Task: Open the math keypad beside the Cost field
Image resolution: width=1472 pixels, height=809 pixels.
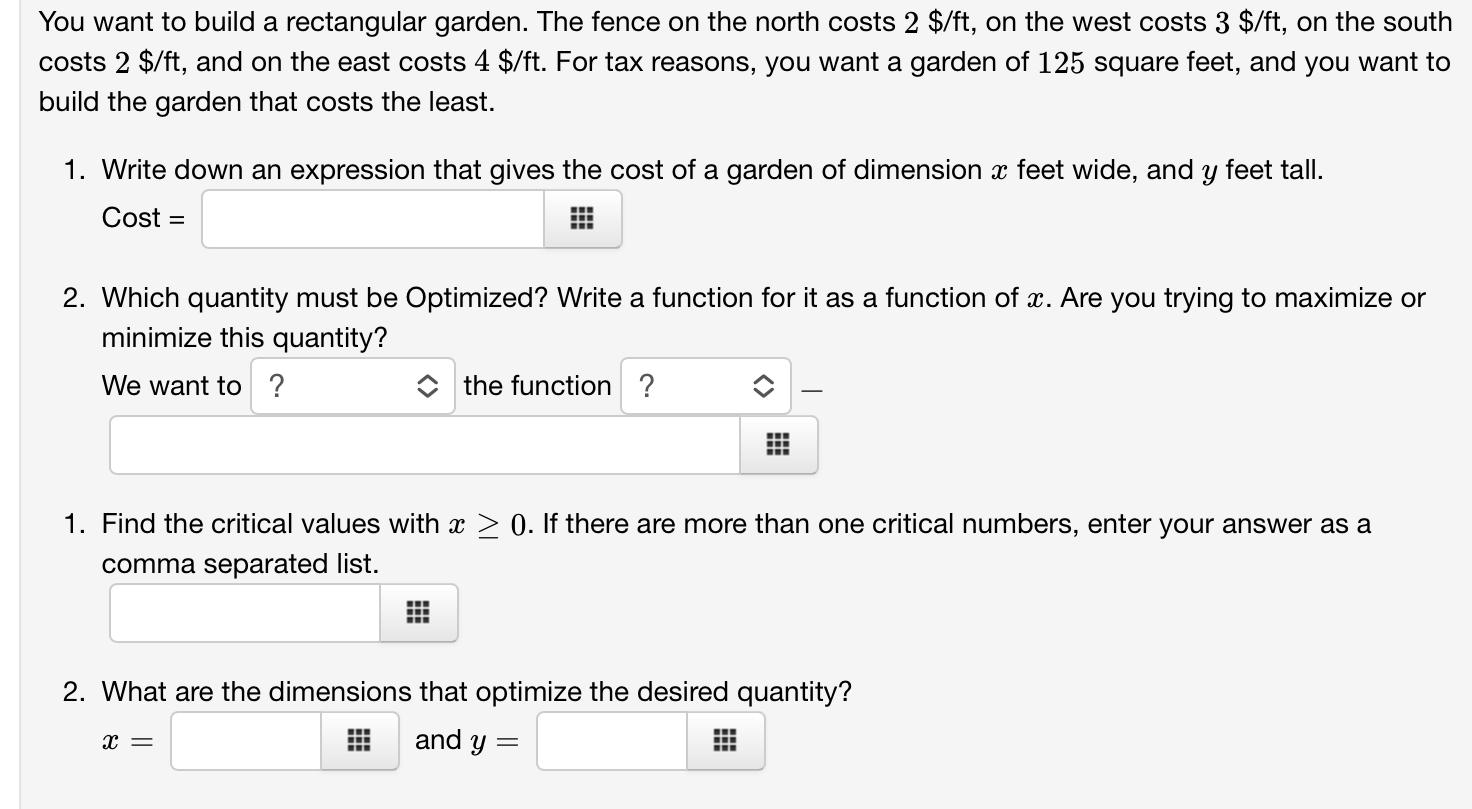Action: pos(582,218)
